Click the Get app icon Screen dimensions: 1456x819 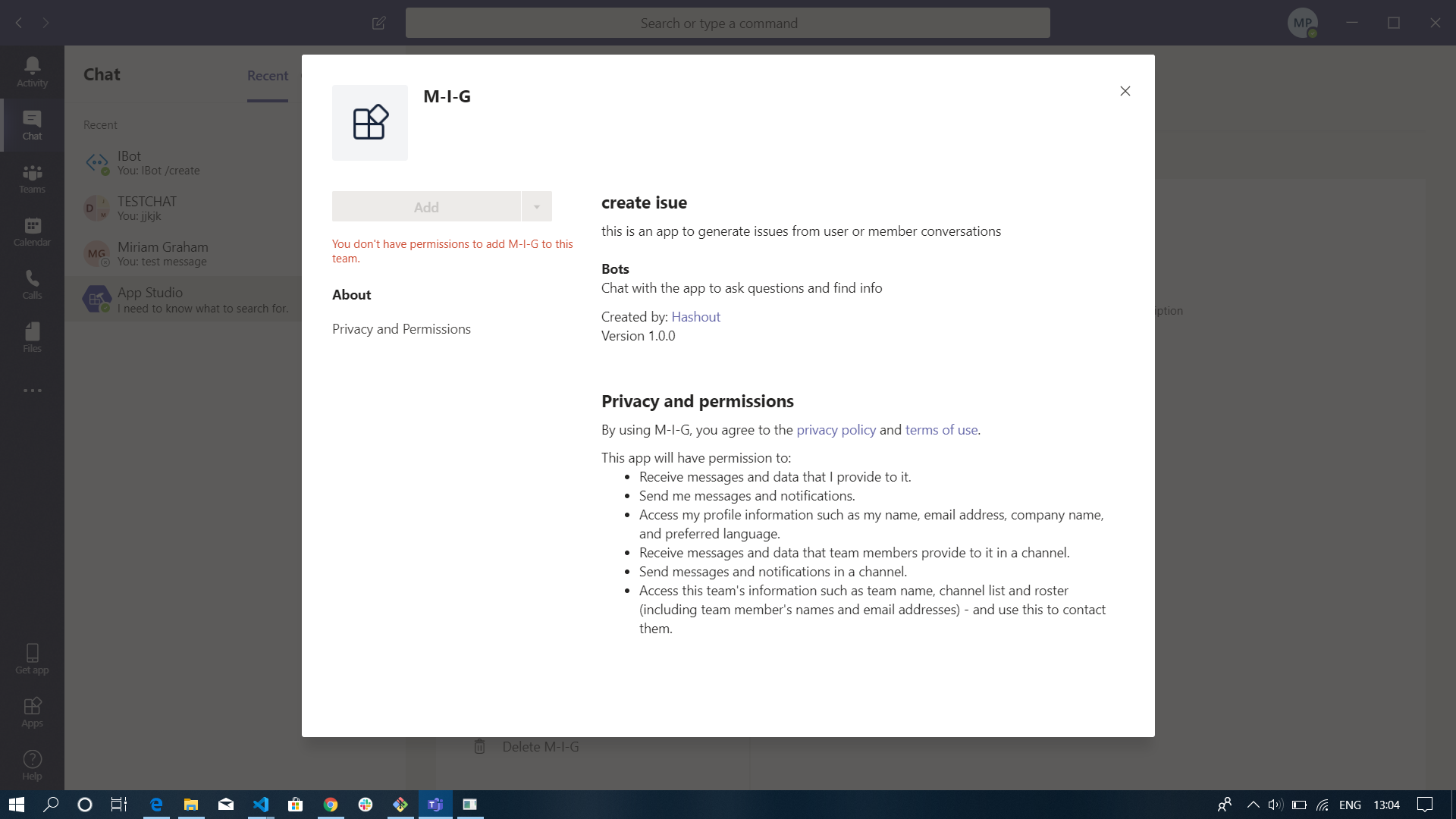[31, 657]
